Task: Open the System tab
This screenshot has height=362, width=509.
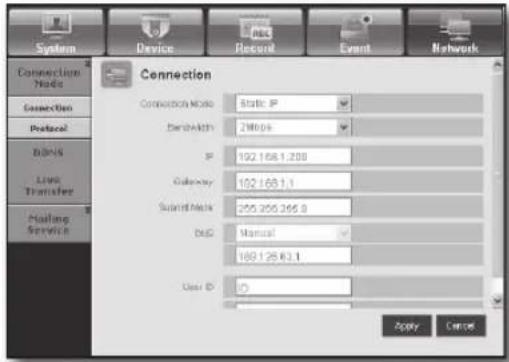Action: [x=56, y=32]
